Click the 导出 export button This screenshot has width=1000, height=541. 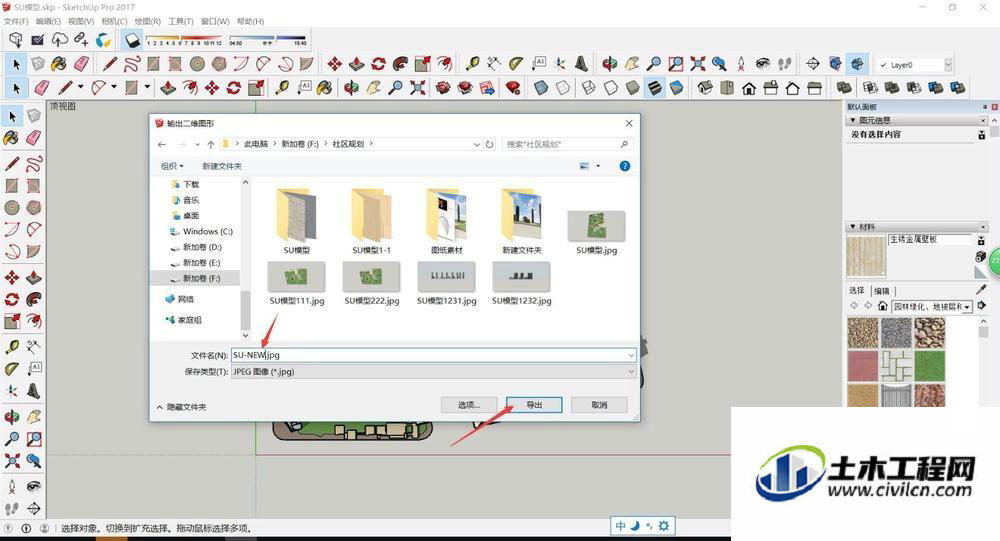pyautogui.click(x=534, y=405)
